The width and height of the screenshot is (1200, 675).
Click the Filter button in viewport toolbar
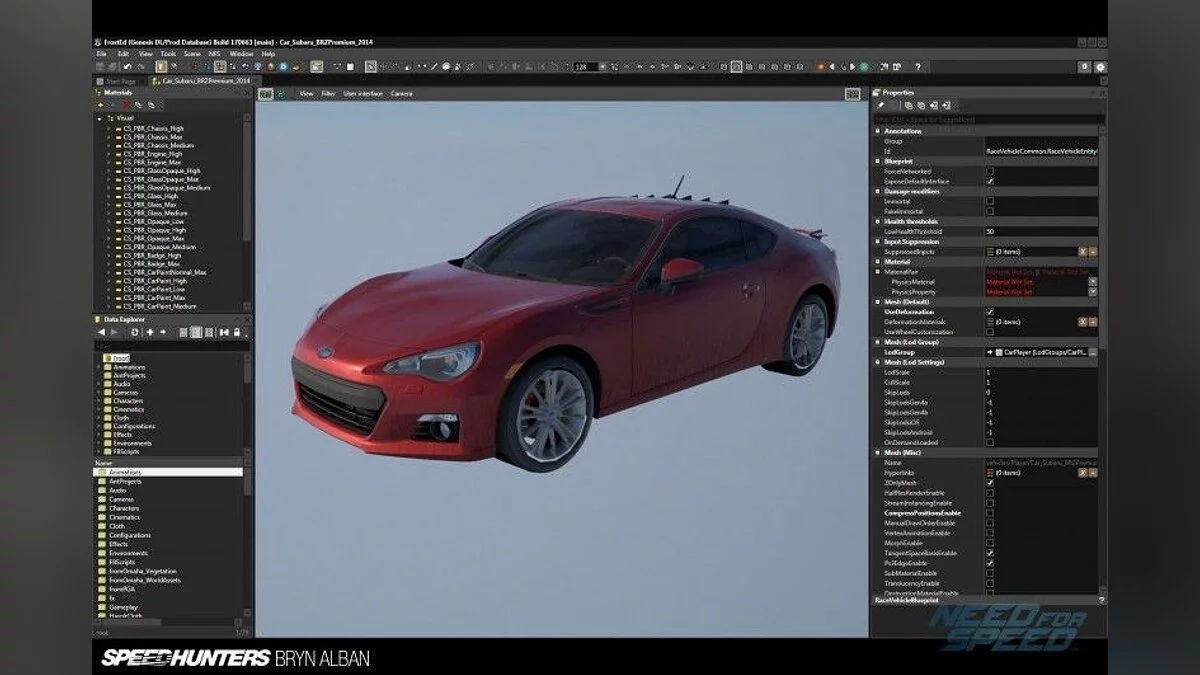pos(328,93)
